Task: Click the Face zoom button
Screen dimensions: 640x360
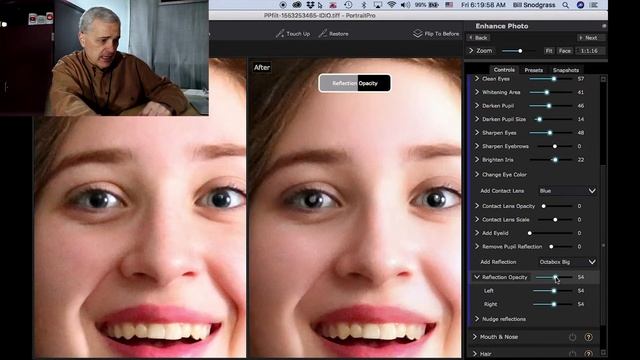Action: [565, 51]
